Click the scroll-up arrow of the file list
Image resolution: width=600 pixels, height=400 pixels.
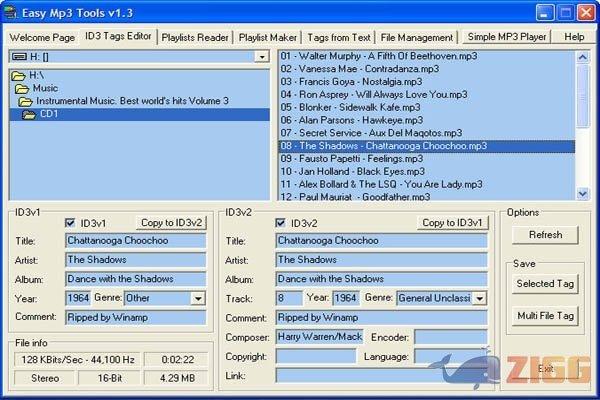point(582,56)
